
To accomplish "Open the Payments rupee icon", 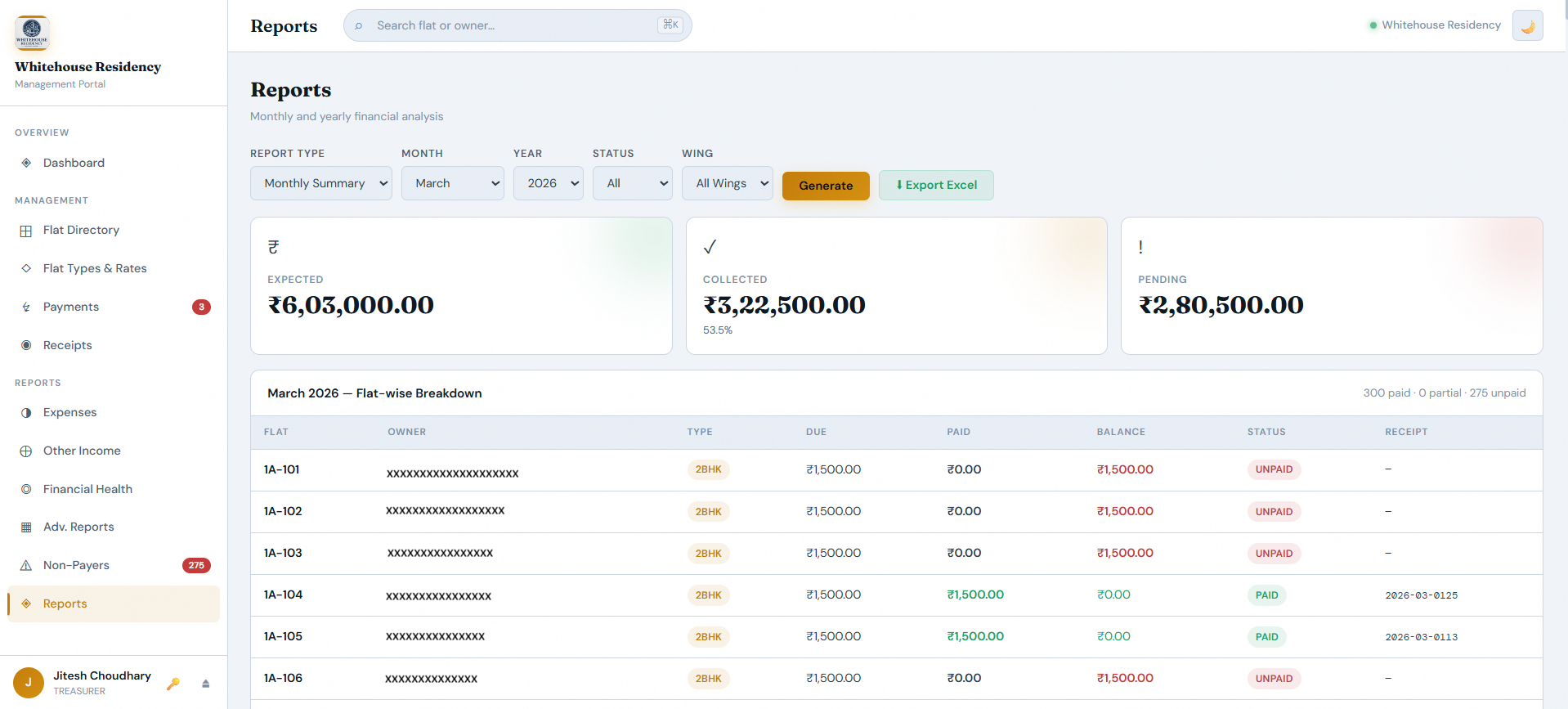I will pyautogui.click(x=26, y=307).
